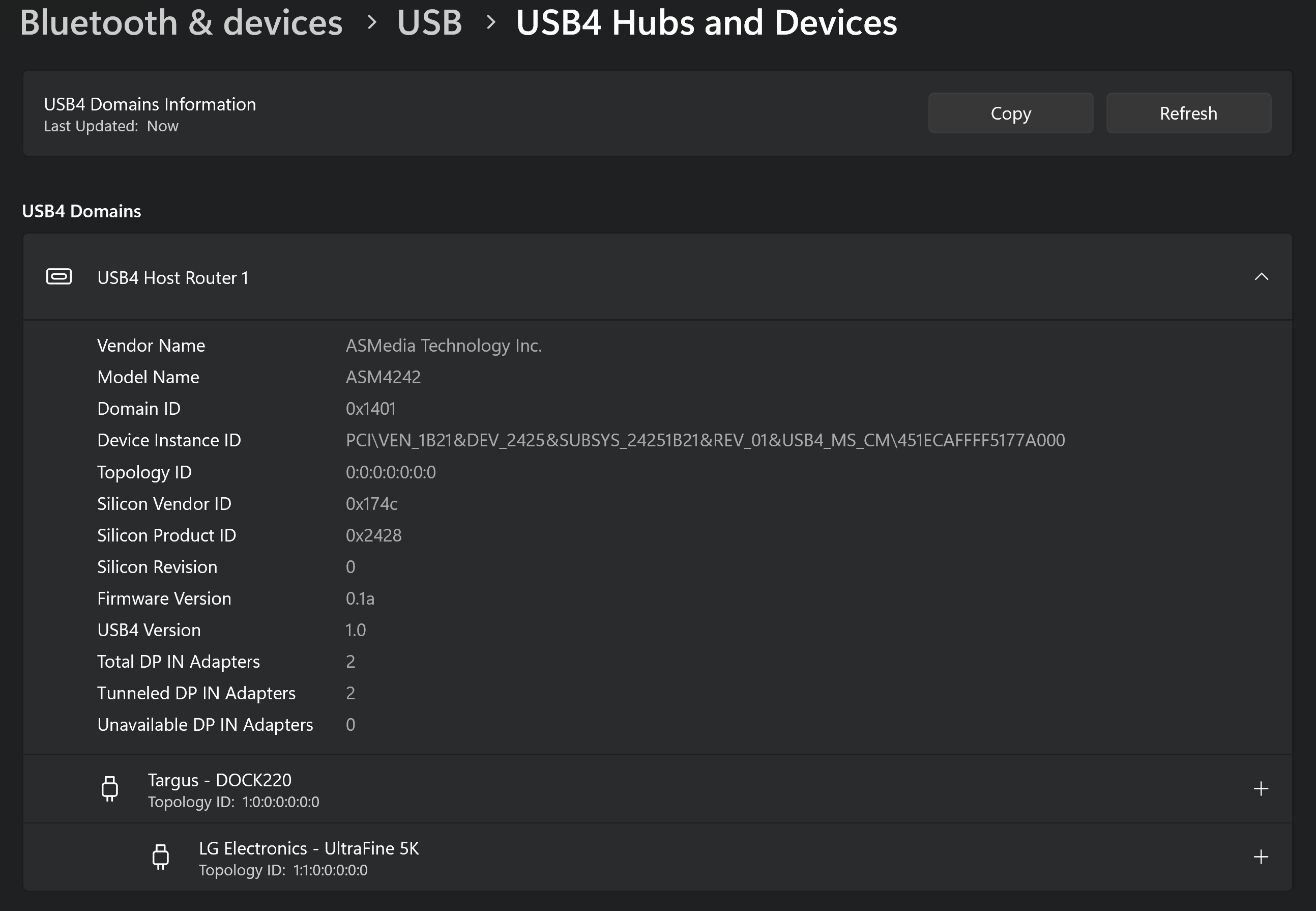Click the Vendor Name label
Viewport: 1316px width, 911px height.
tap(151, 346)
